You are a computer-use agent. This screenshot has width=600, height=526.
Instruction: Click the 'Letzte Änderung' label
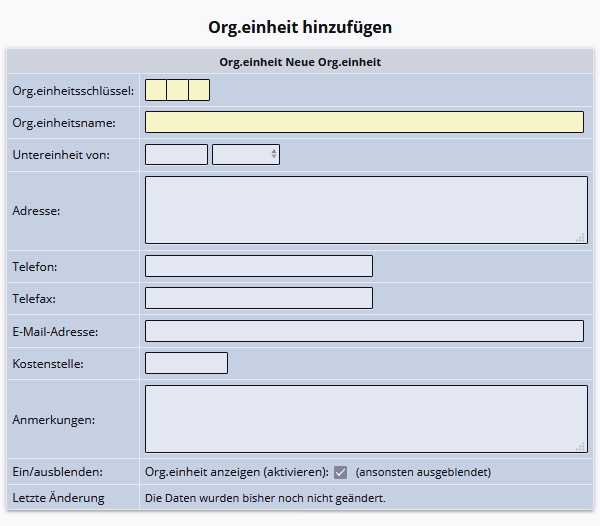[x=58, y=498]
